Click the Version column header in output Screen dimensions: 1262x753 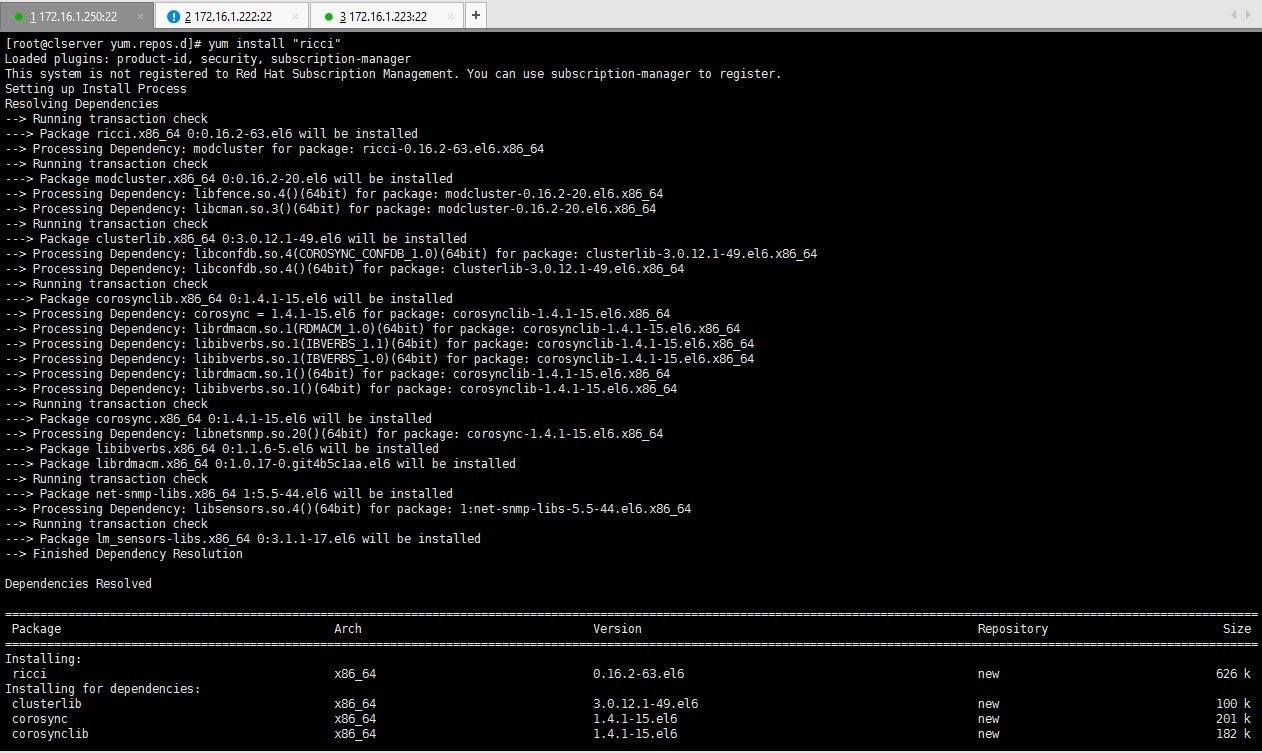[x=617, y=629]
